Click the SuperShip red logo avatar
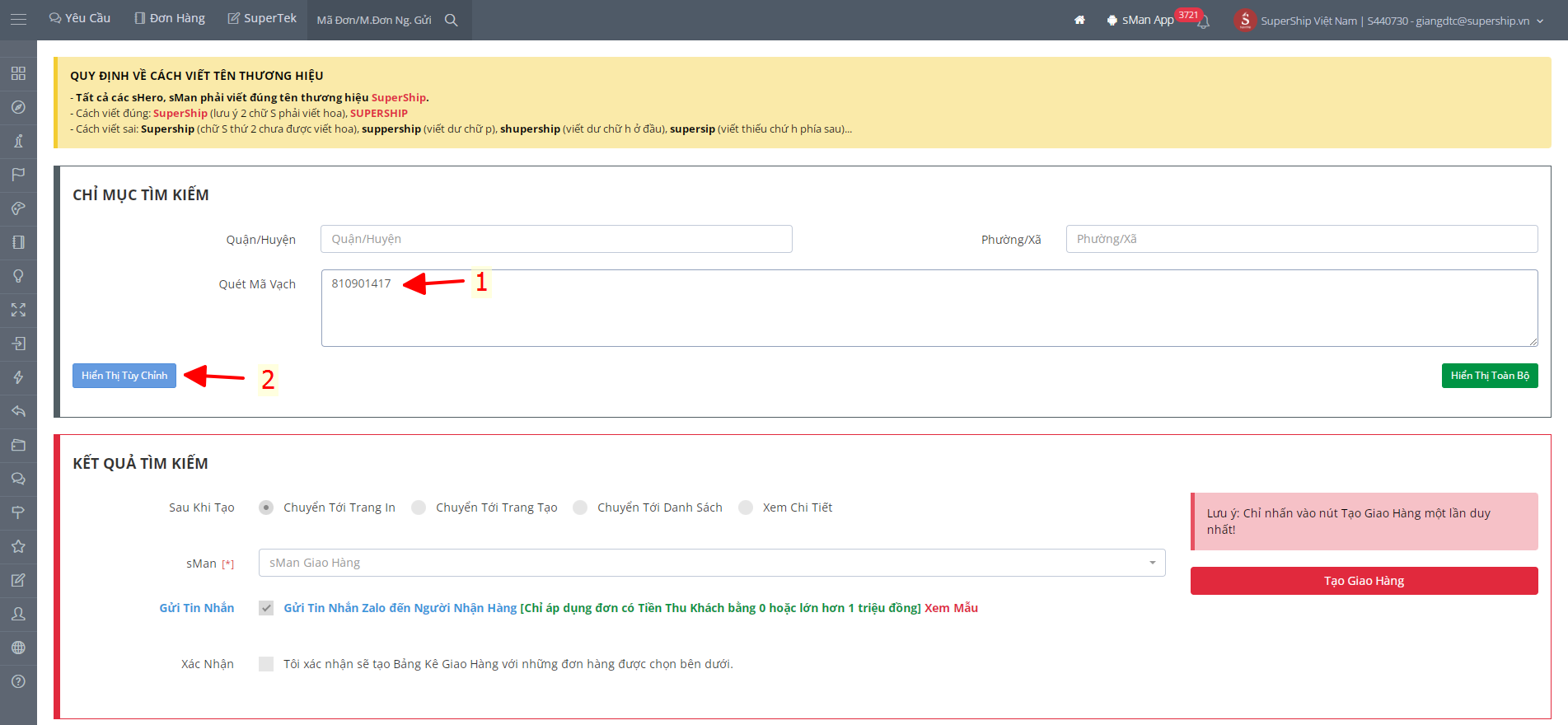Image resolution: width=1568 pixels, height=725 pixels. (x=1245, y=20)
